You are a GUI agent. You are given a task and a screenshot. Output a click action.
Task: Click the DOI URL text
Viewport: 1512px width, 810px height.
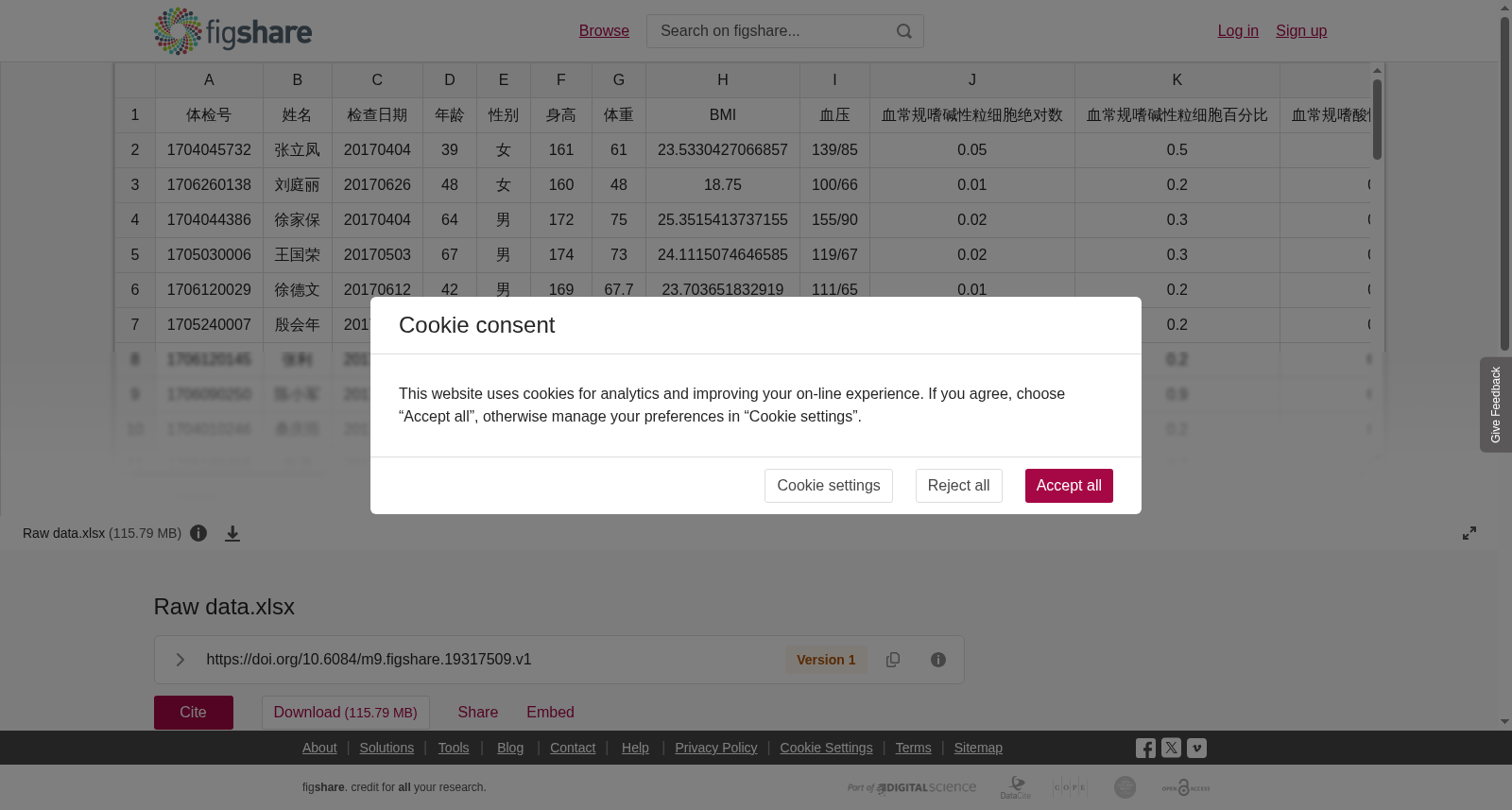[x=369, y=660]
